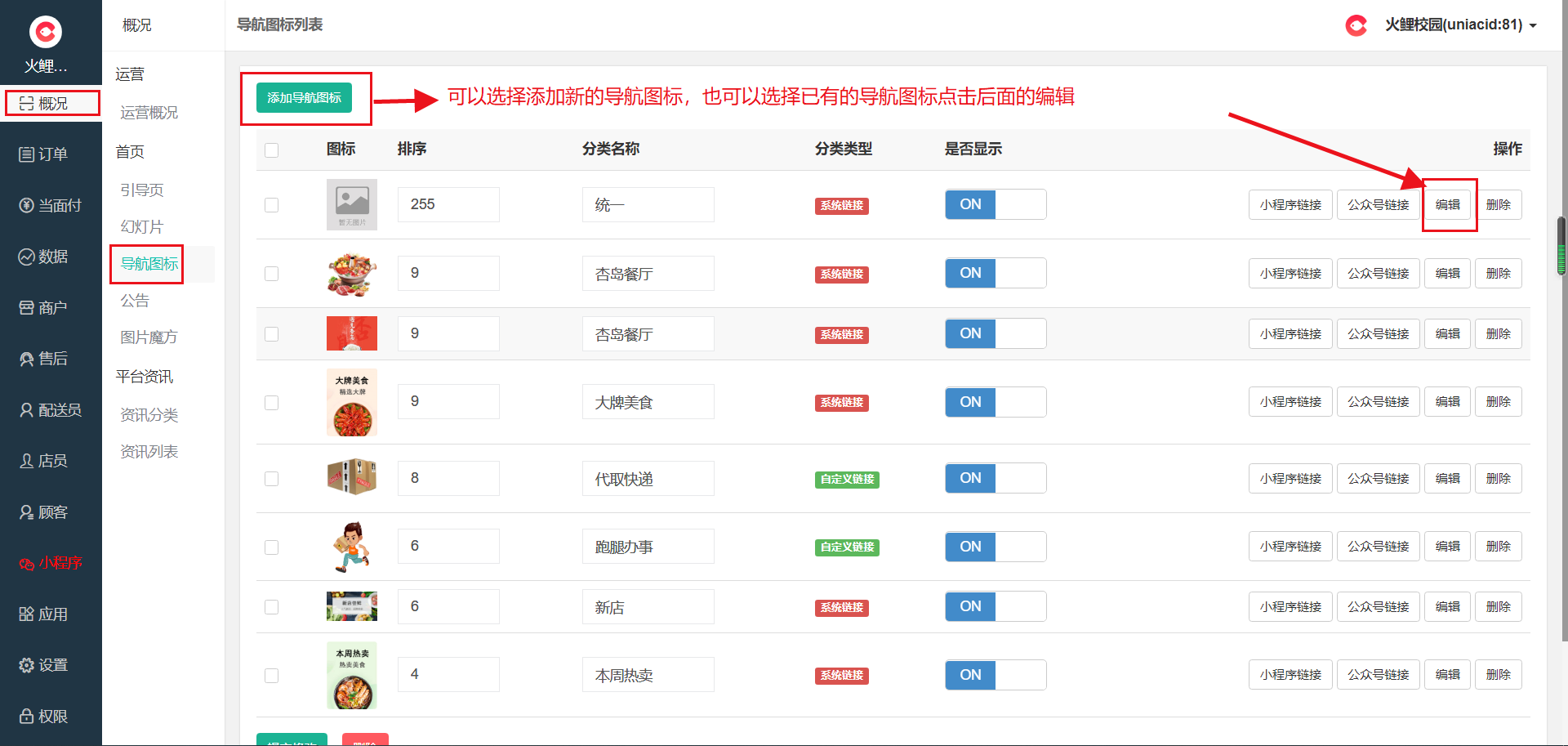Click the 系统链接 tag of 统一 row
This screenshot has height=746, width=1568.
tap(842, 206)
